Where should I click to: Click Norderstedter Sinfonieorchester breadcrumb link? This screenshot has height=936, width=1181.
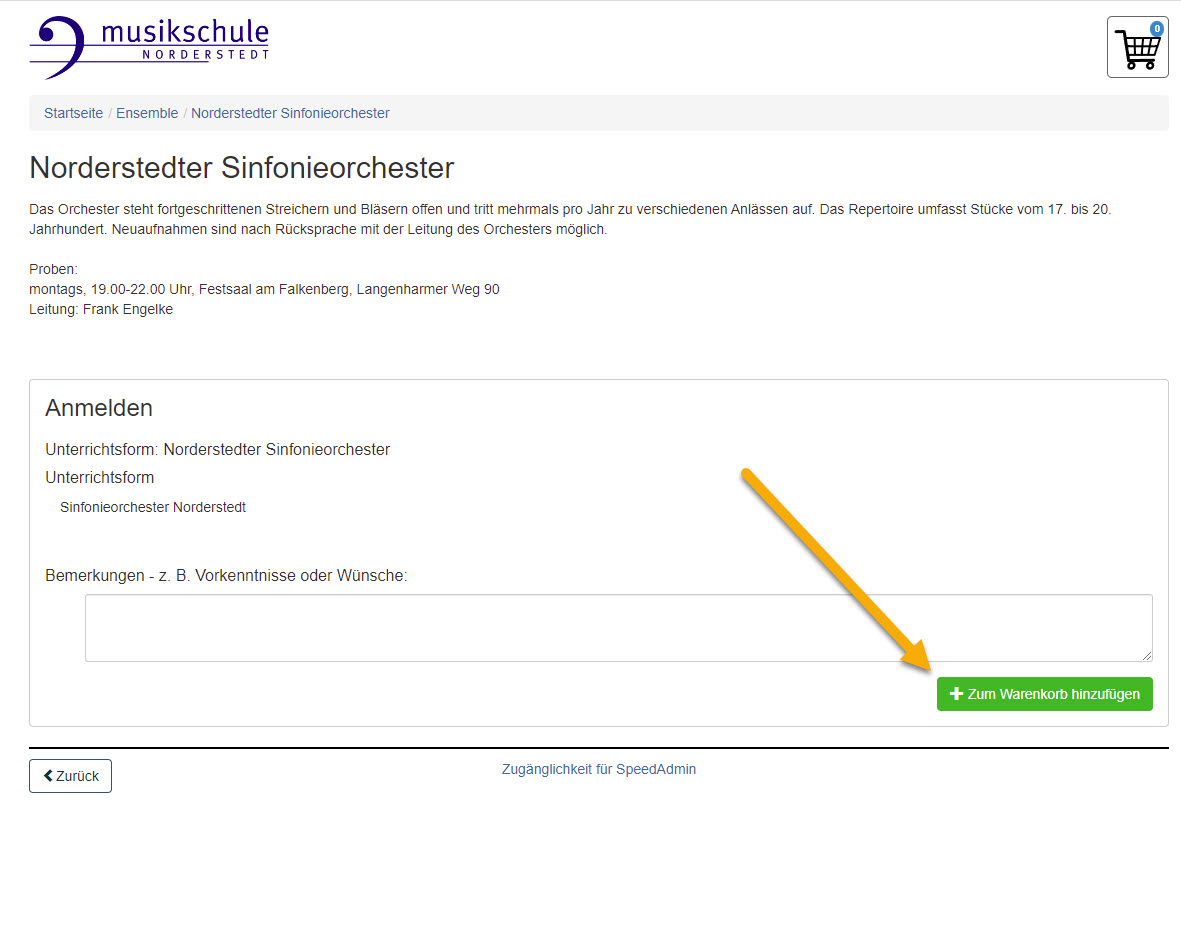[290, 113]
